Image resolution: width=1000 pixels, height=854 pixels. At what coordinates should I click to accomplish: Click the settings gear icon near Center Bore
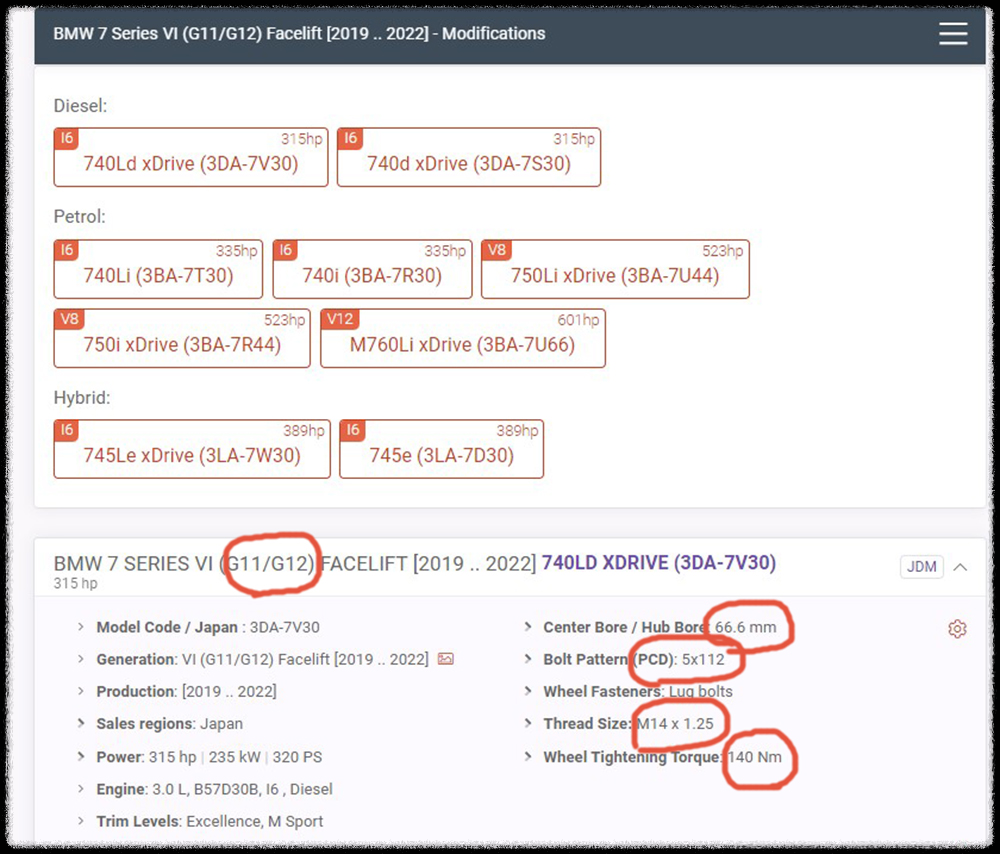point(957,628)
